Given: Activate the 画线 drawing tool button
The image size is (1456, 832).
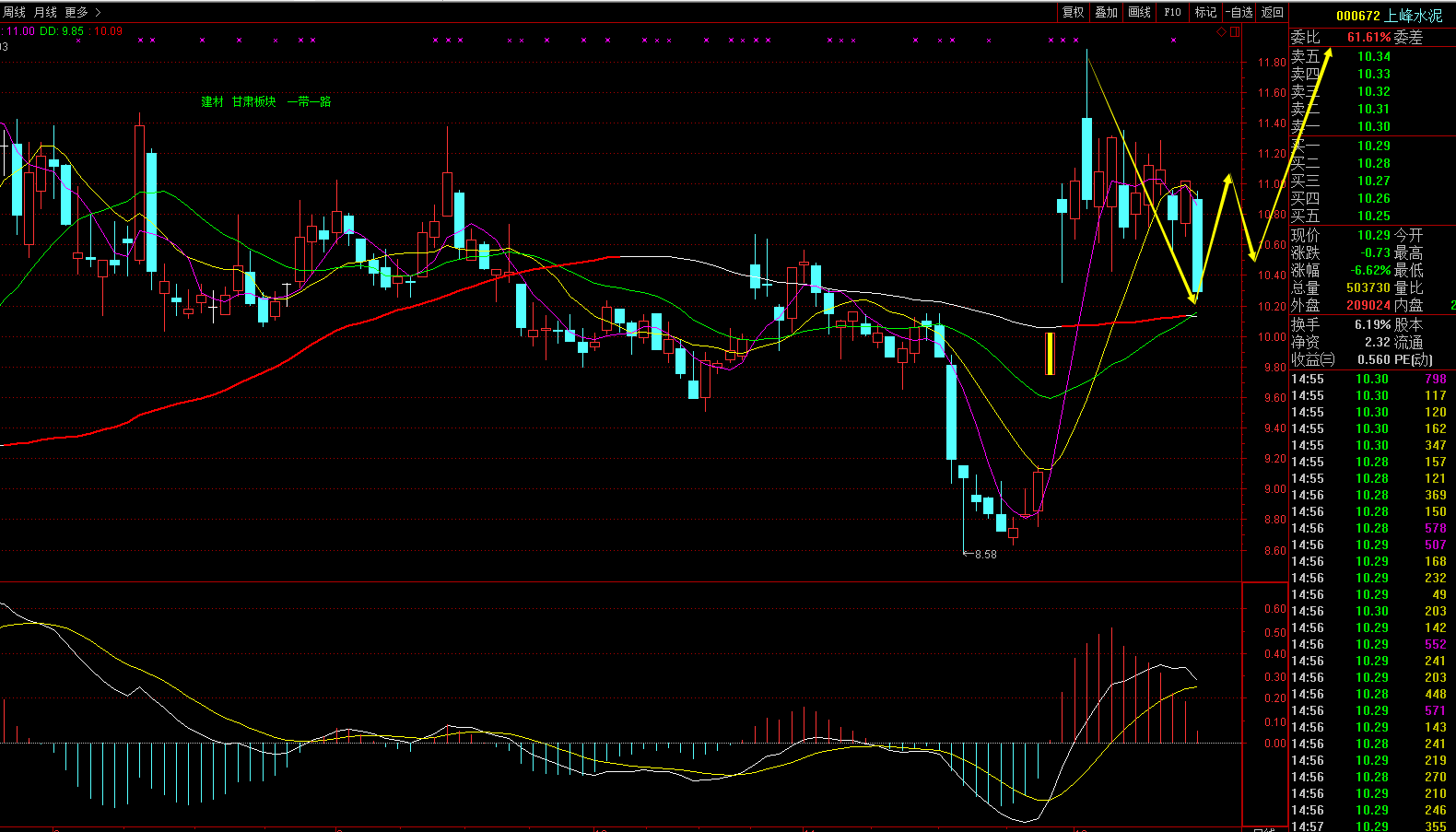Looking at the screenshot, I should pyautogui.click(x=1139, y=12).
